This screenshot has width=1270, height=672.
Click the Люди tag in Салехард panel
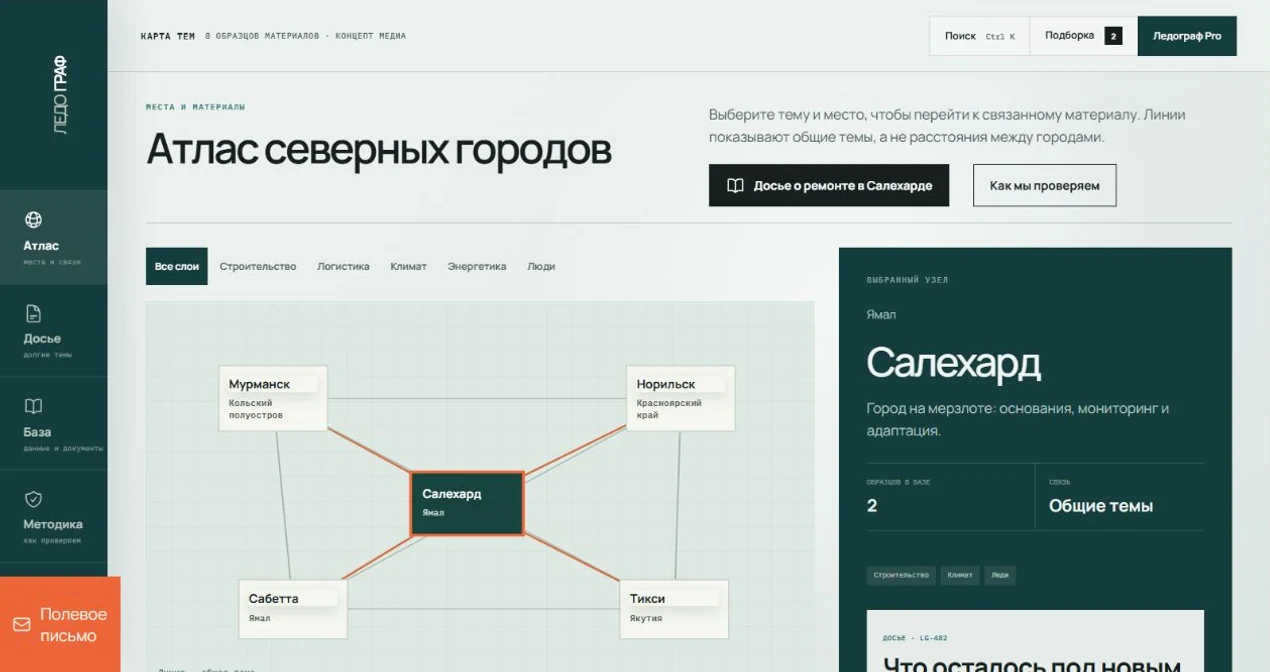pos(1000,575)
